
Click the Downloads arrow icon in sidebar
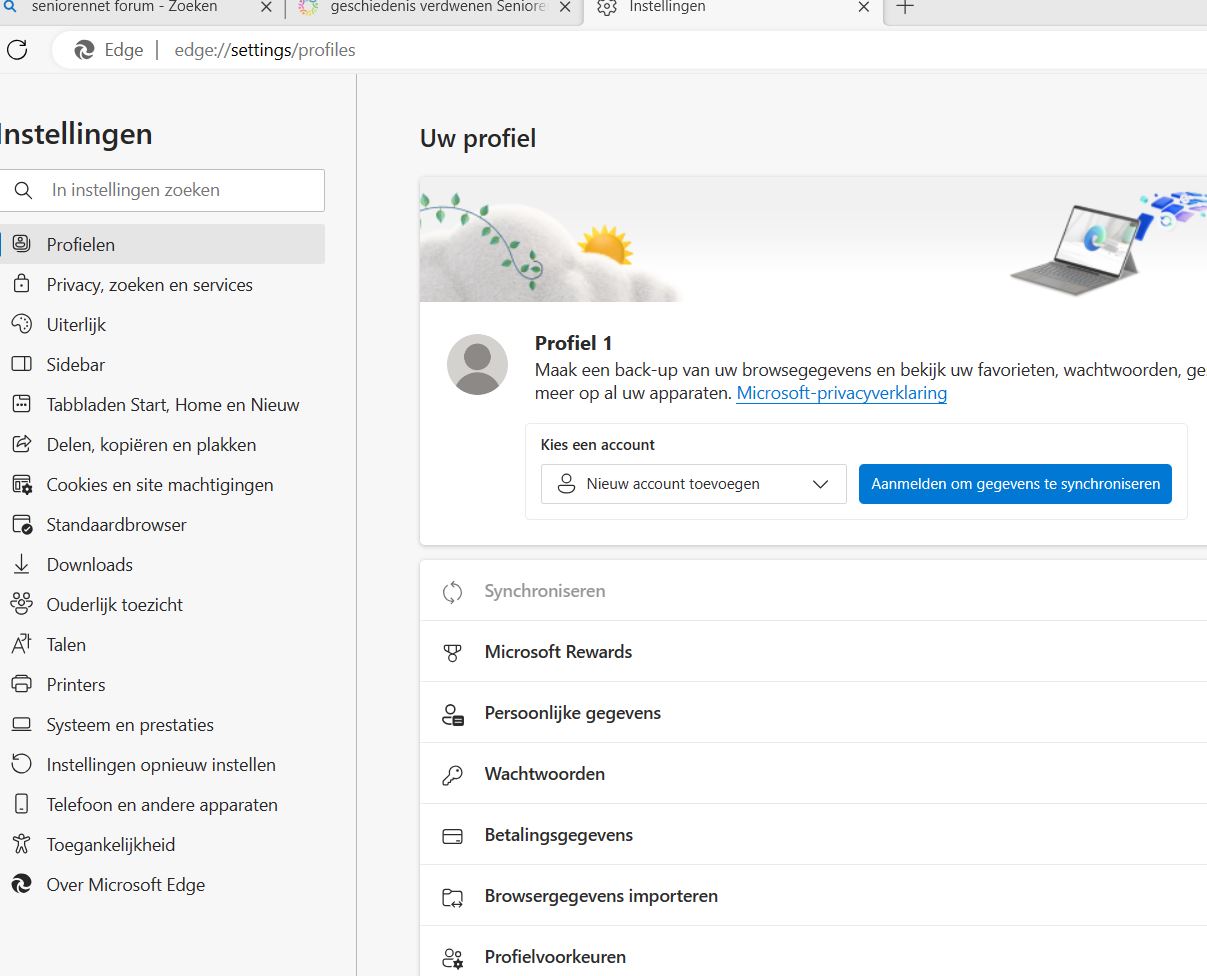click(21, 565)
